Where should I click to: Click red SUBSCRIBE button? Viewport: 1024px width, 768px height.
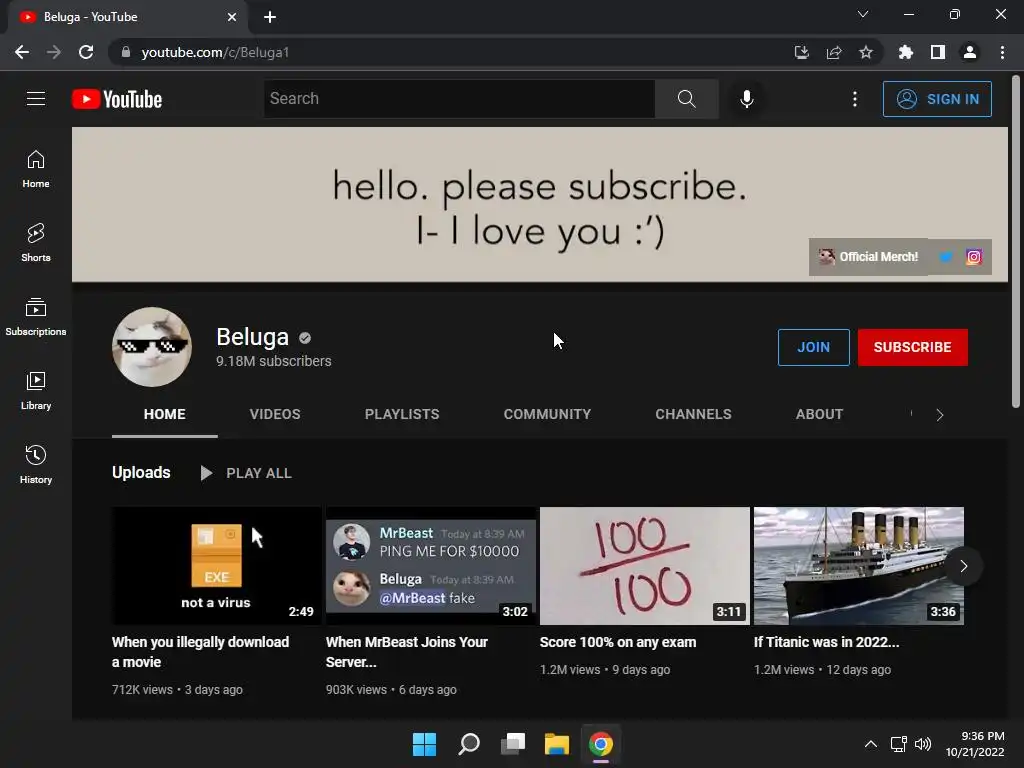pyautogui.click(x=913, y=347)
